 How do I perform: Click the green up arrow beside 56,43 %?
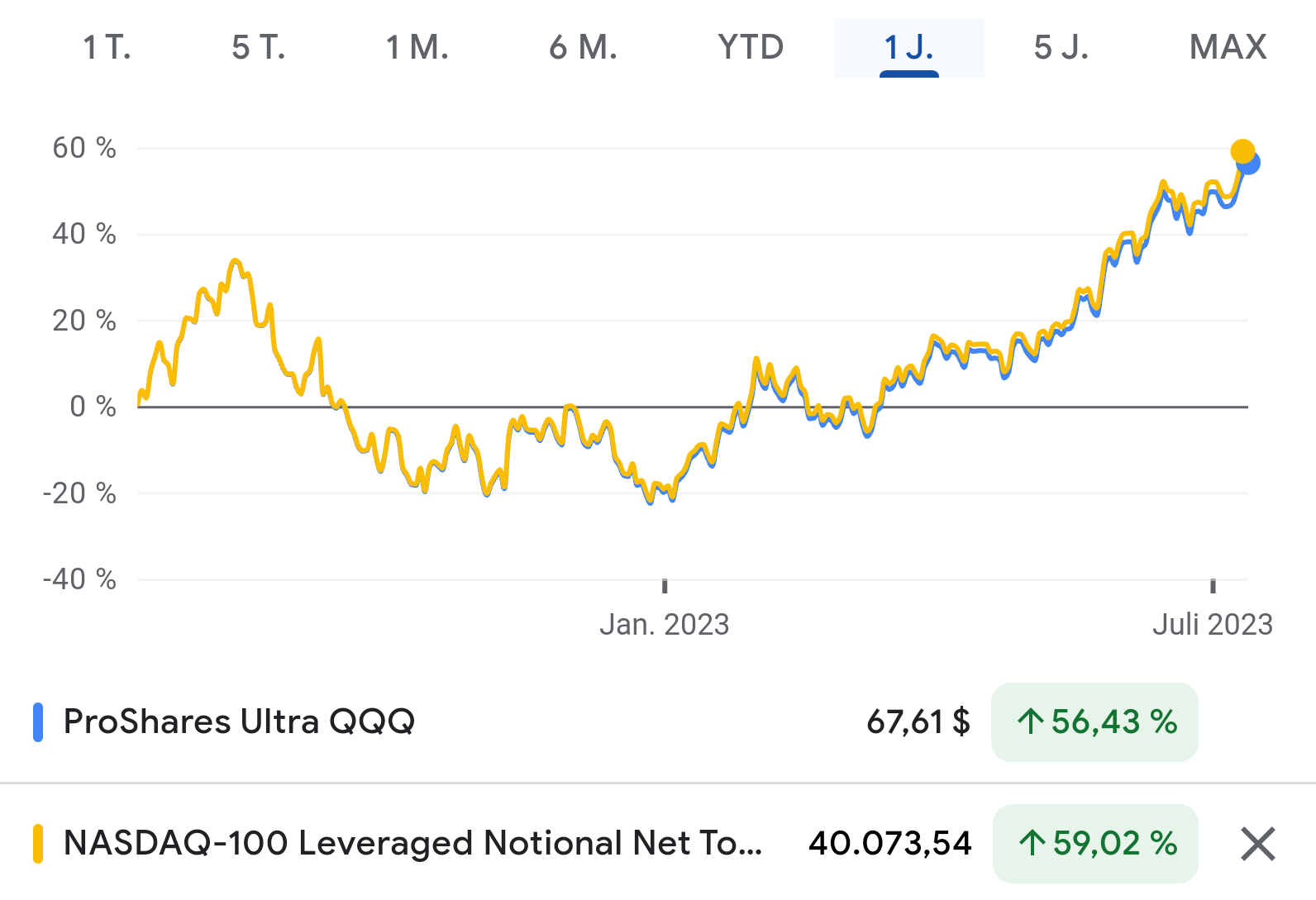[x=1030, y=721]
